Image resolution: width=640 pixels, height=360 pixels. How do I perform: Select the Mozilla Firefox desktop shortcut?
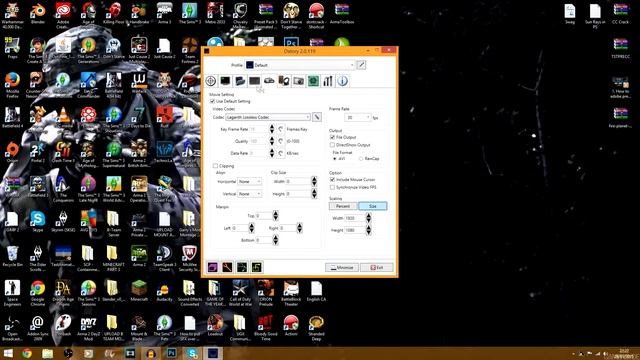[12, 85]
